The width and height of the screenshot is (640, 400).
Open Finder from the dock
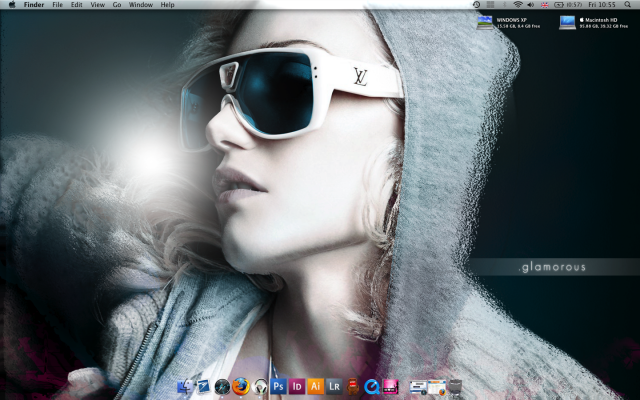(x=185, y=386)
